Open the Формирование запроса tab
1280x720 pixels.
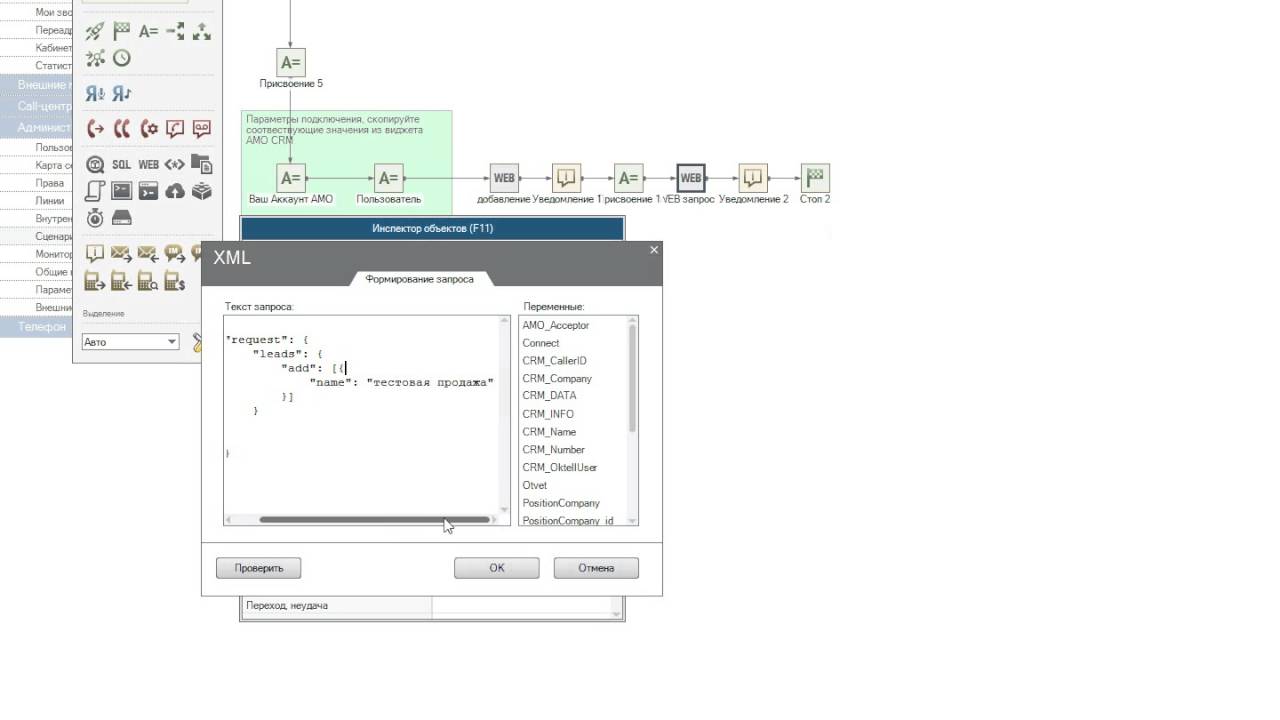click(419, 279)
